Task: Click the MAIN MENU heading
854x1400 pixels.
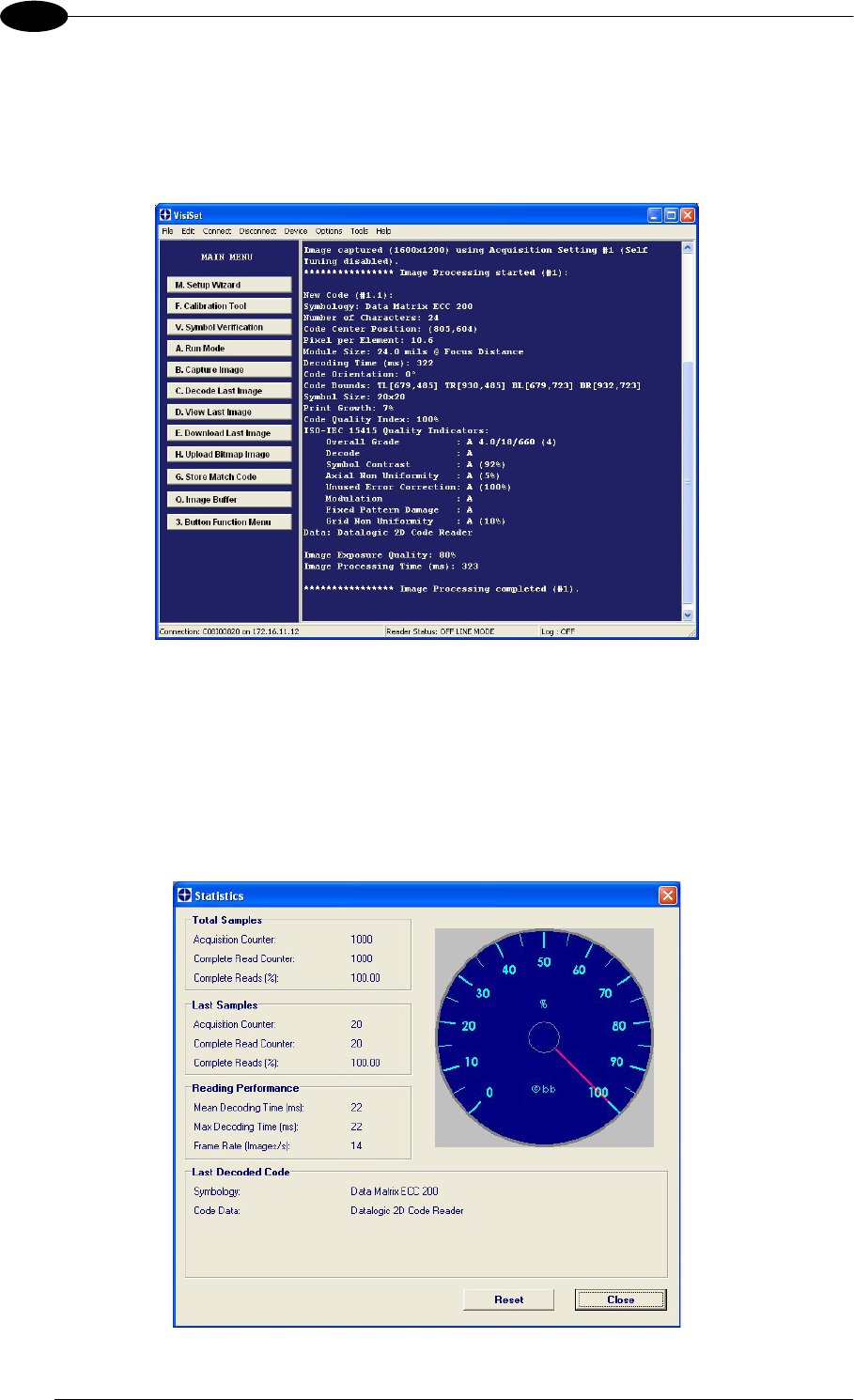Action: (x=227, y=257)
